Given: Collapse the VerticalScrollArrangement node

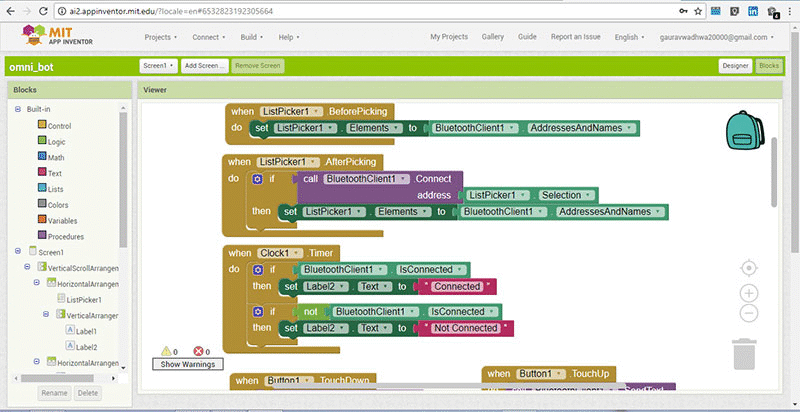Looking at the screenshot, I should click(x=28, y=267).
